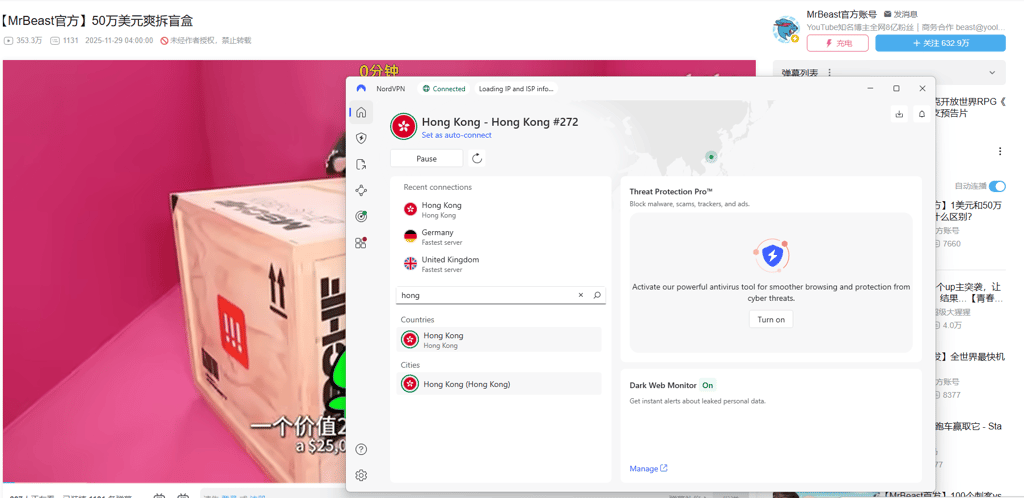
Task: Click the MrBeast官方账号 channel name
Action: coord(842,14)
